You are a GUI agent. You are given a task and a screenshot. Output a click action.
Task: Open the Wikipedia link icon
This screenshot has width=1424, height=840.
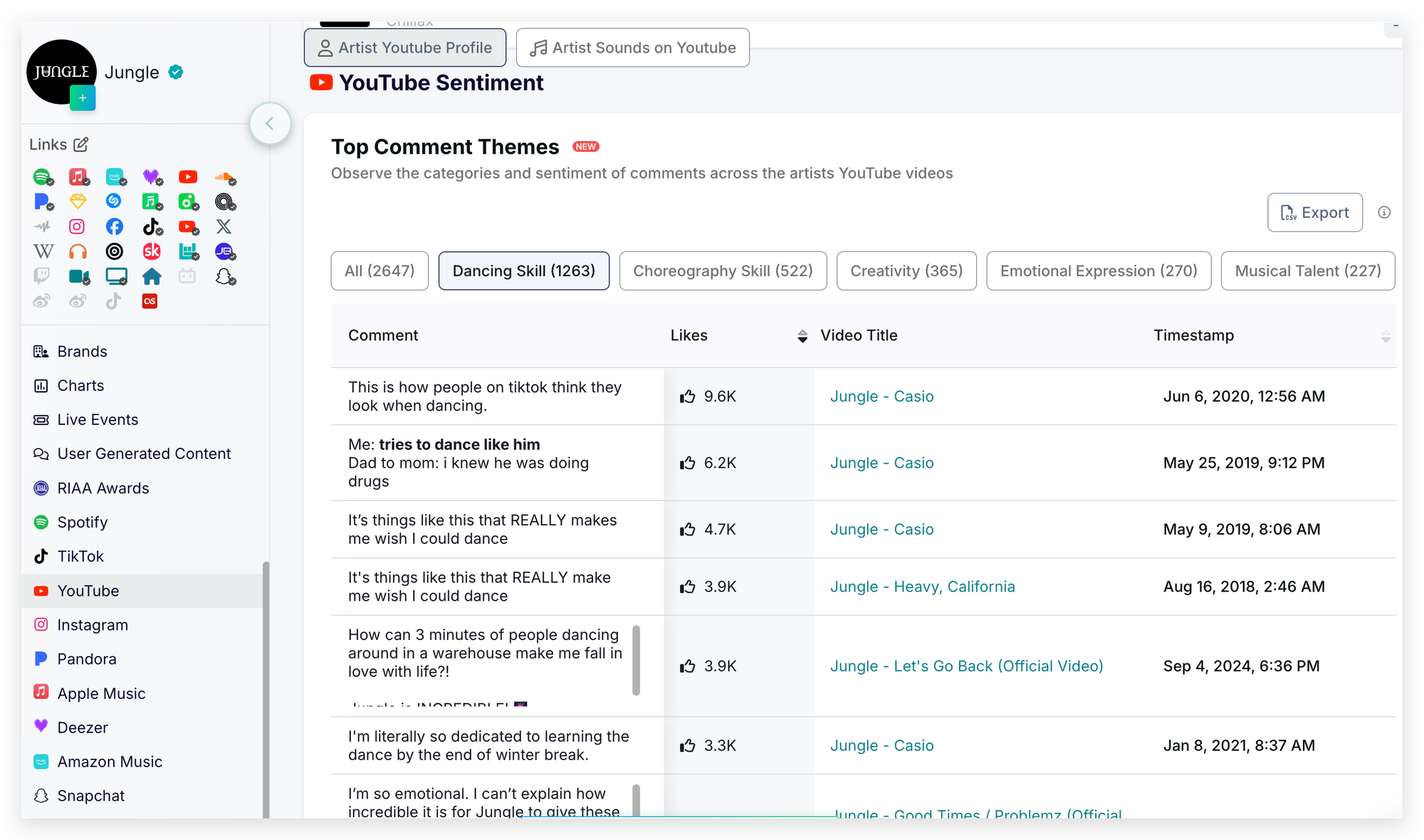pos(43,251)
